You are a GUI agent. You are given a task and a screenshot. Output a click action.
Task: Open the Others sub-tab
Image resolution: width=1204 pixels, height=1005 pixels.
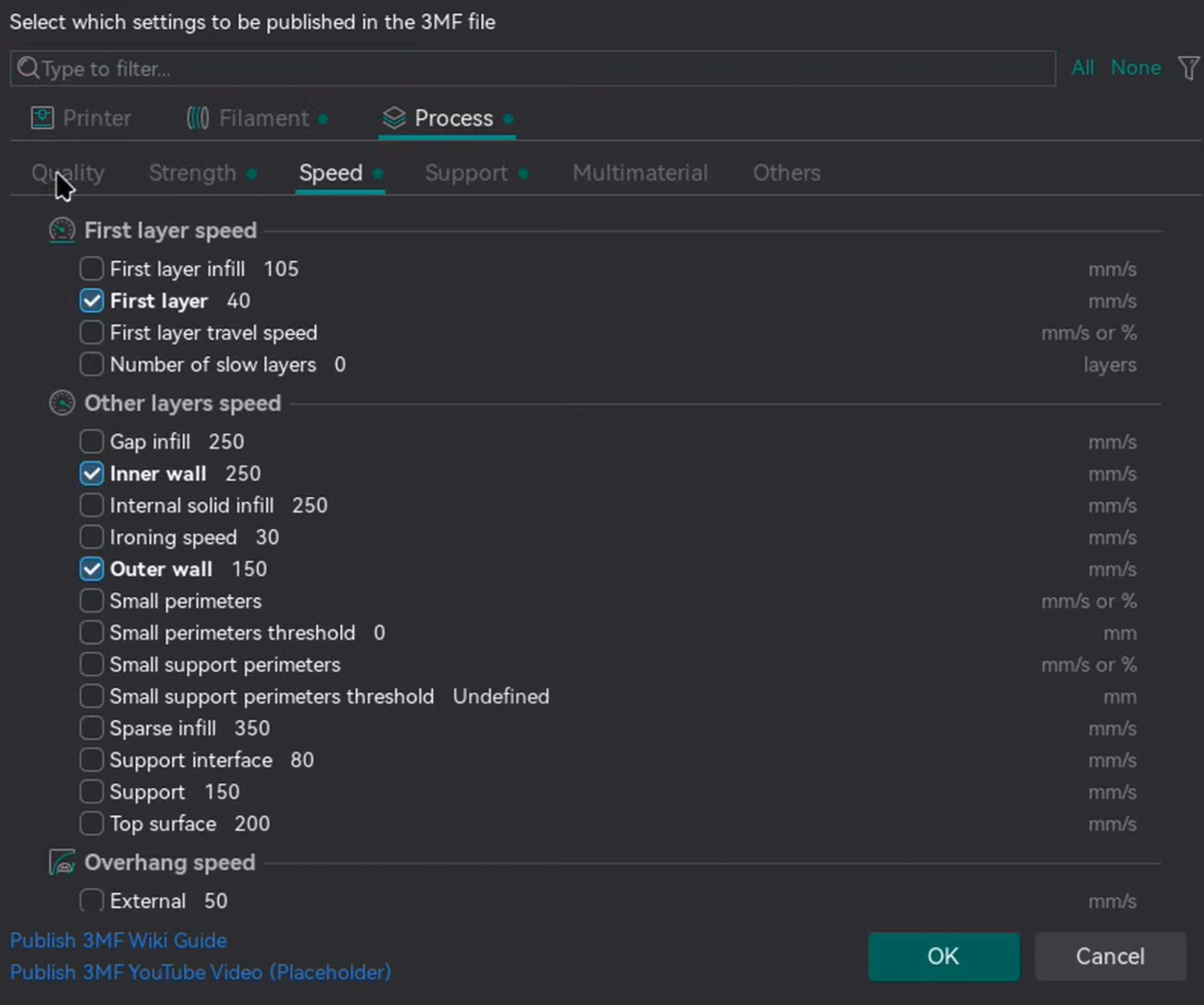pyautogui.click(x=786, y=173)
